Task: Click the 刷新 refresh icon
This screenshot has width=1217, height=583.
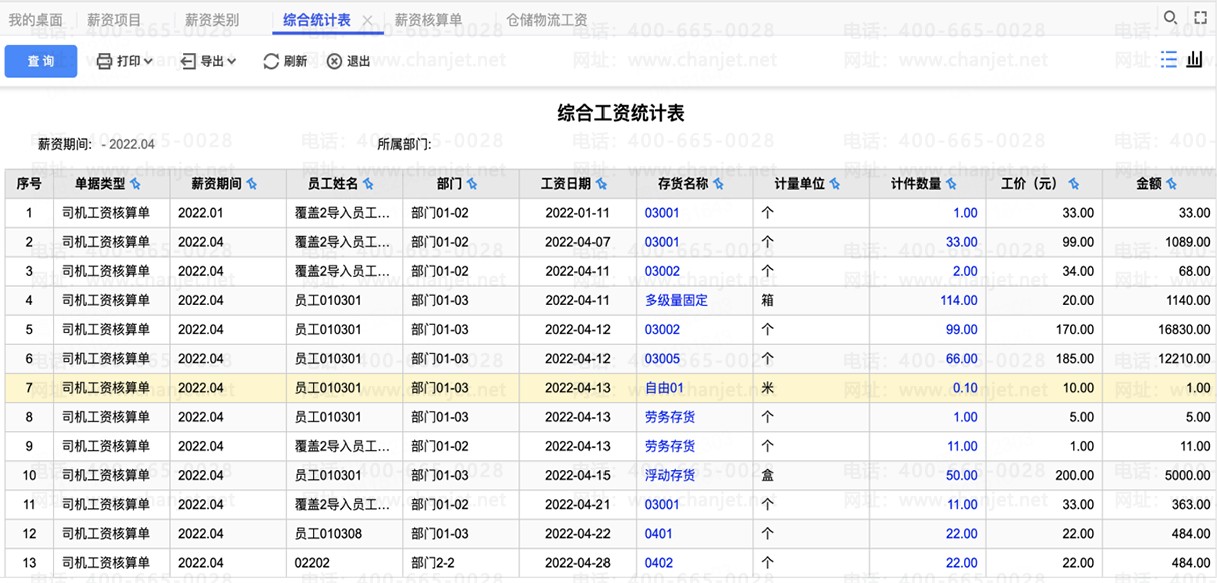Action: click(x=271, y=62)
